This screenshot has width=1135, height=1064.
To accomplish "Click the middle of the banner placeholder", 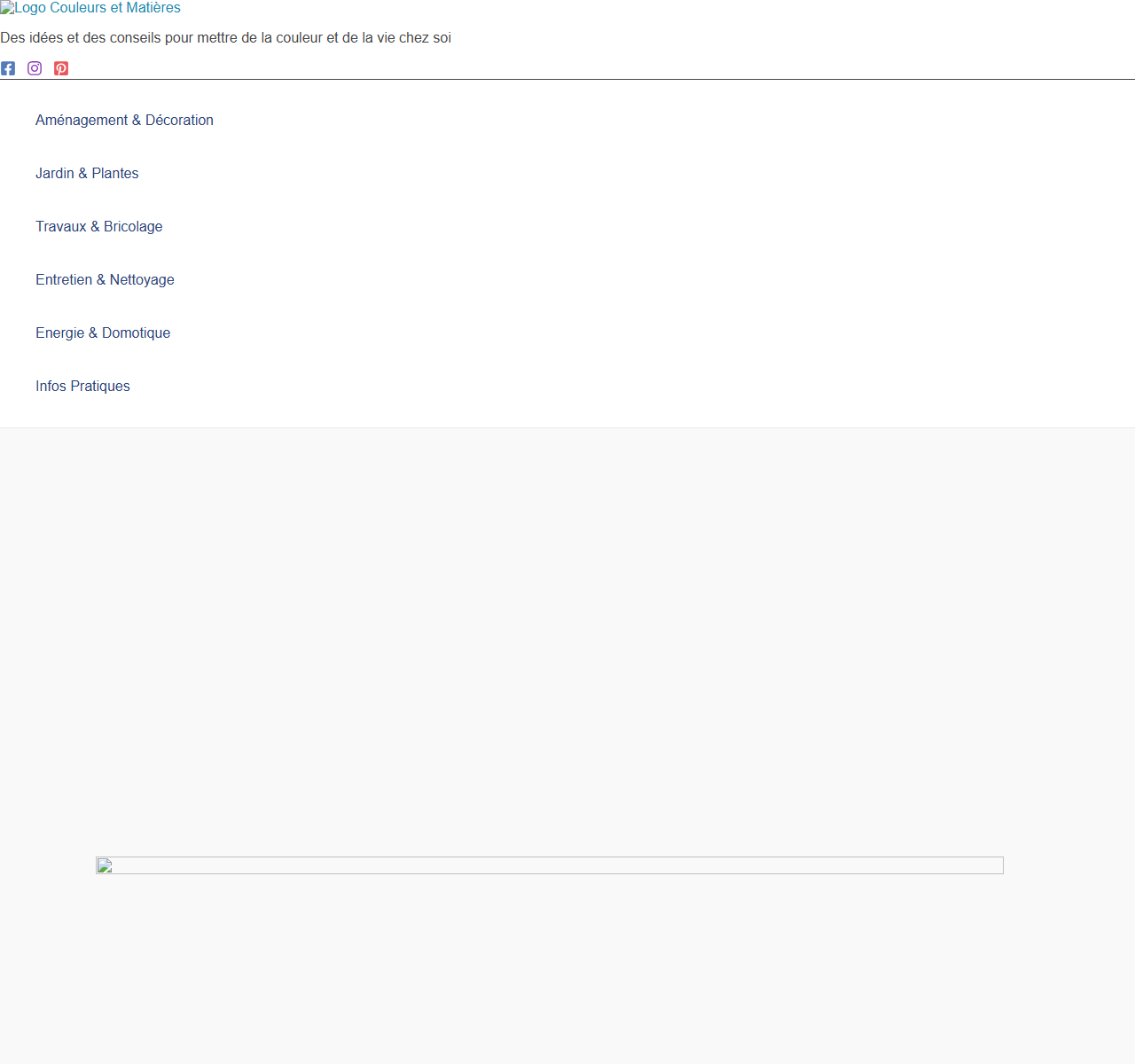I will click(x=550, y=865).
